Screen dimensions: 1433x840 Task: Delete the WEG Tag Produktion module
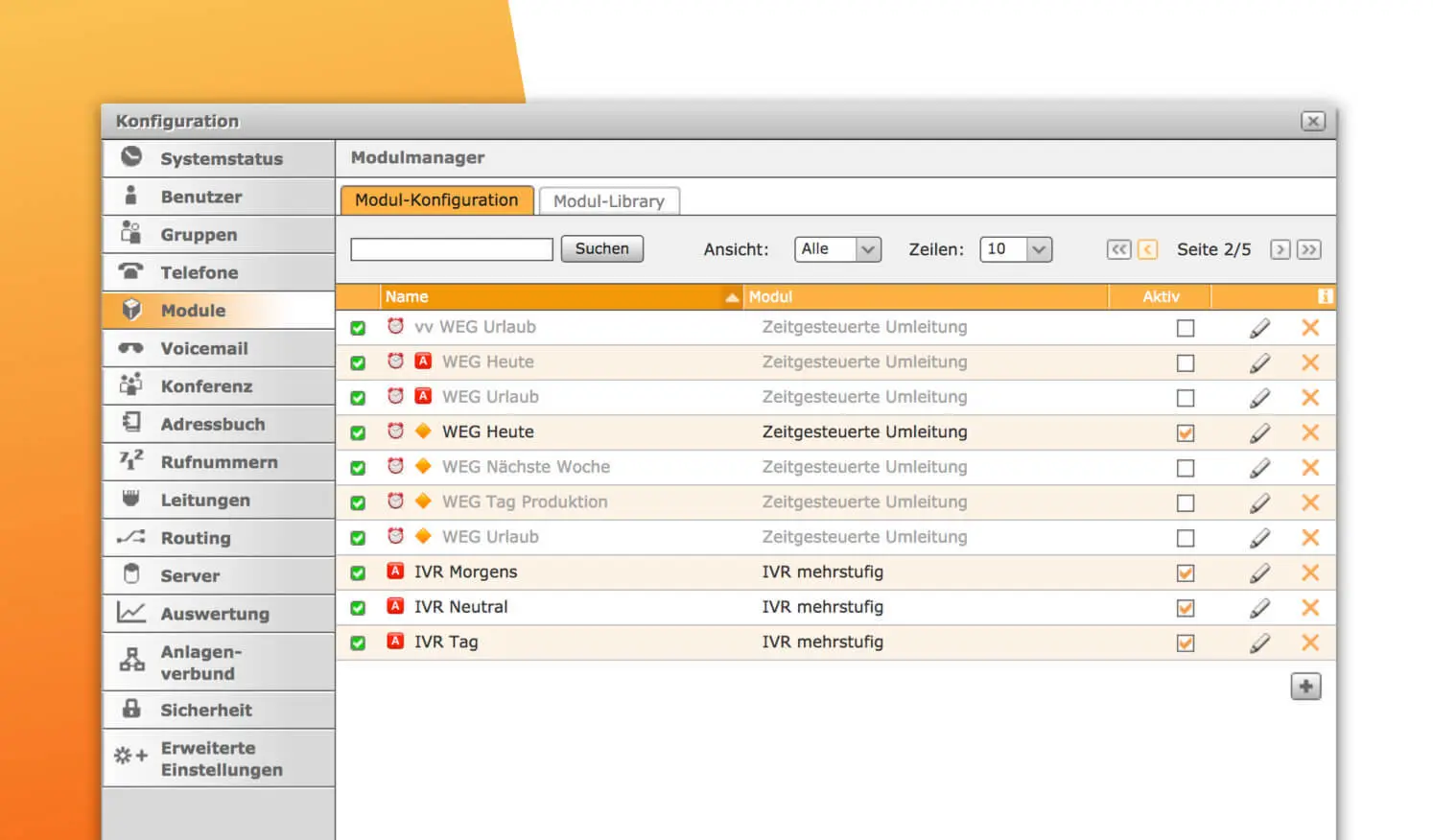click(x=1310, y=503)
